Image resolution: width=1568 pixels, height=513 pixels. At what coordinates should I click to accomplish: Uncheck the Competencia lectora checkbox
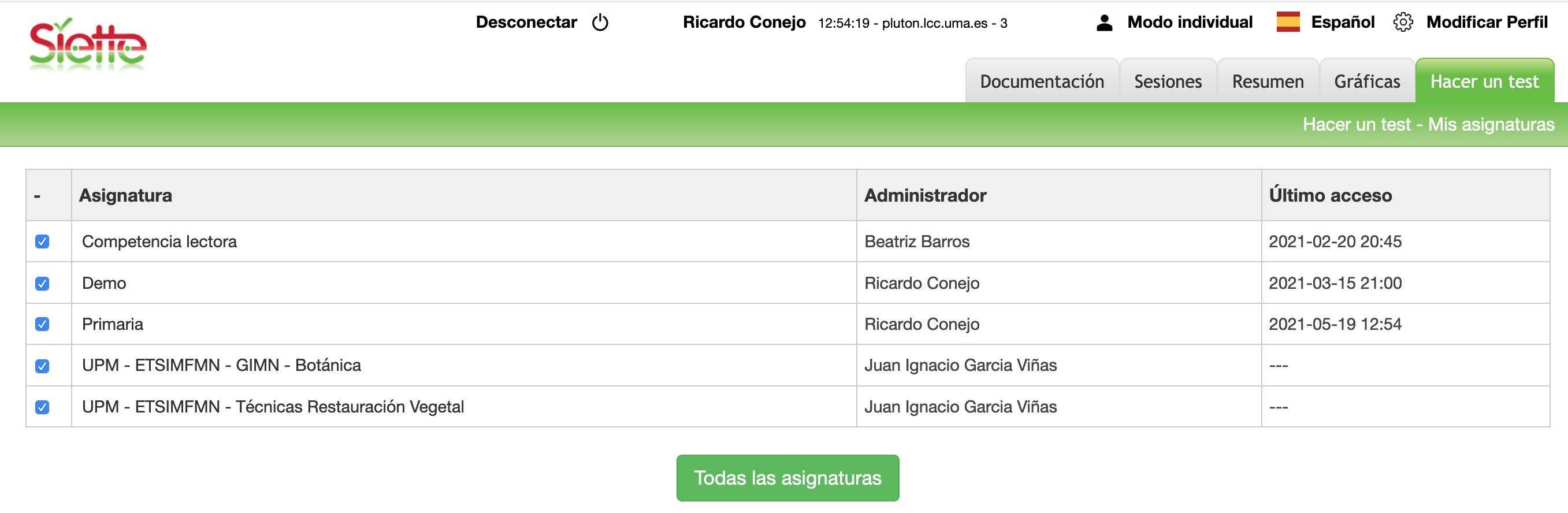42,241
